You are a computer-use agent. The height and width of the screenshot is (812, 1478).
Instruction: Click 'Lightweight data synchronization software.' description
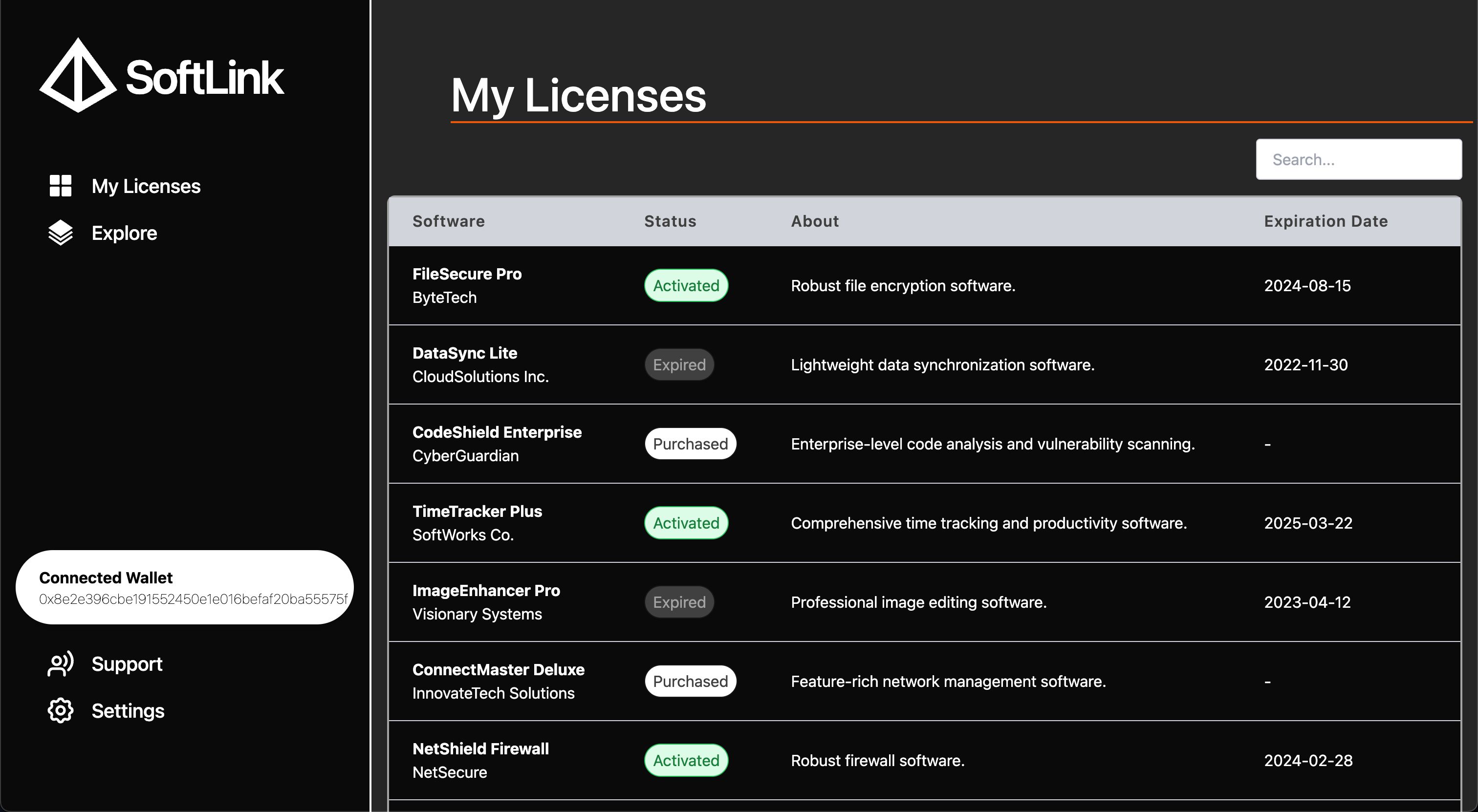(943, 364)
